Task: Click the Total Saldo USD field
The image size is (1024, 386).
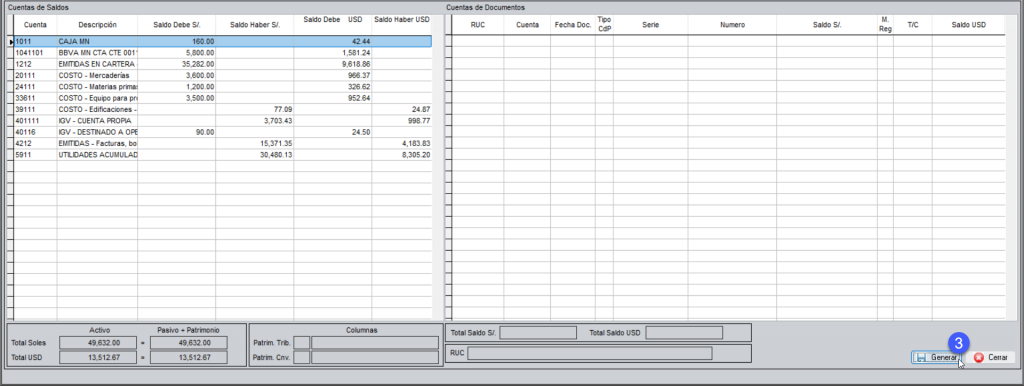Action: (684, 332)
